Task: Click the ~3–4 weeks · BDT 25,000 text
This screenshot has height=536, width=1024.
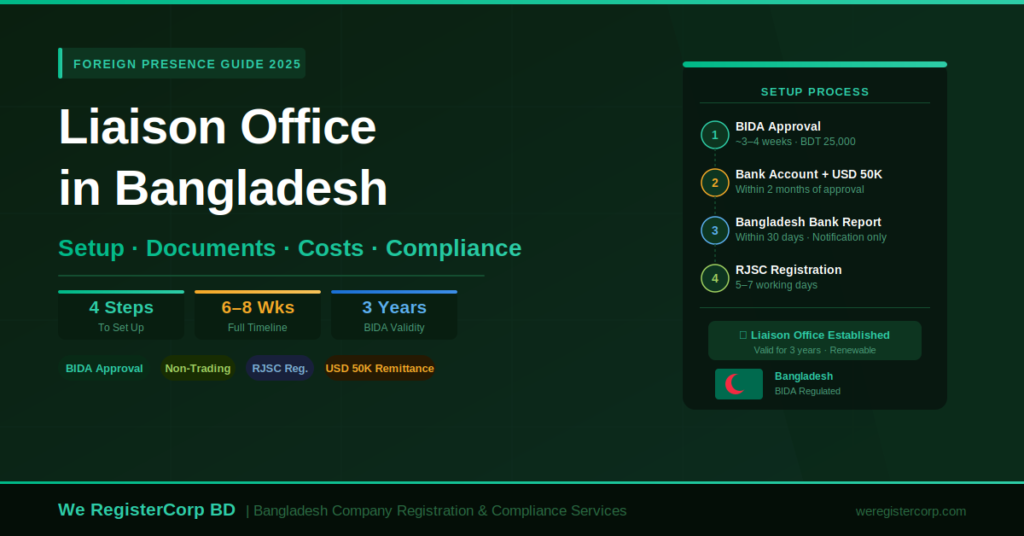Action: tap(795, 142)
